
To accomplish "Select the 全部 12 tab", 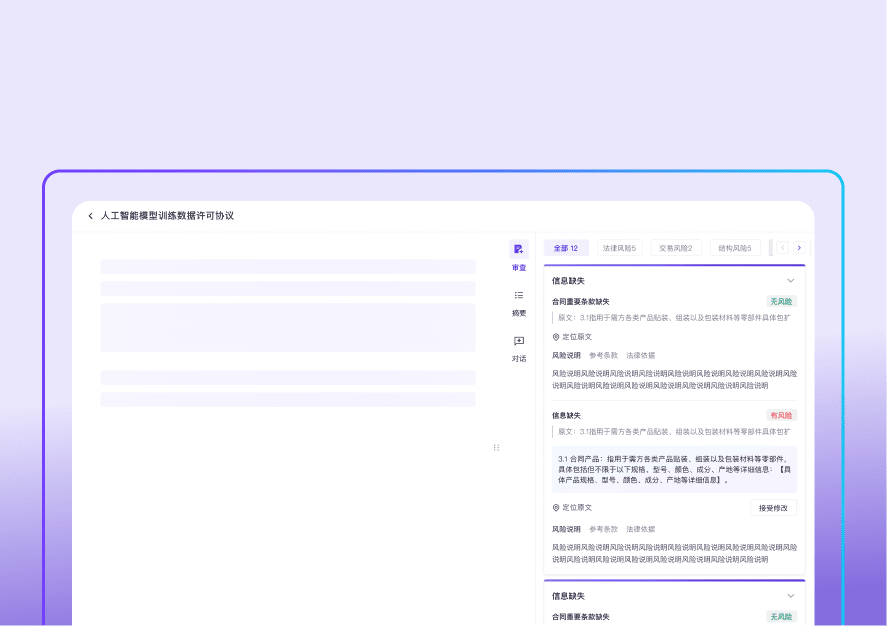I will 566,248.
